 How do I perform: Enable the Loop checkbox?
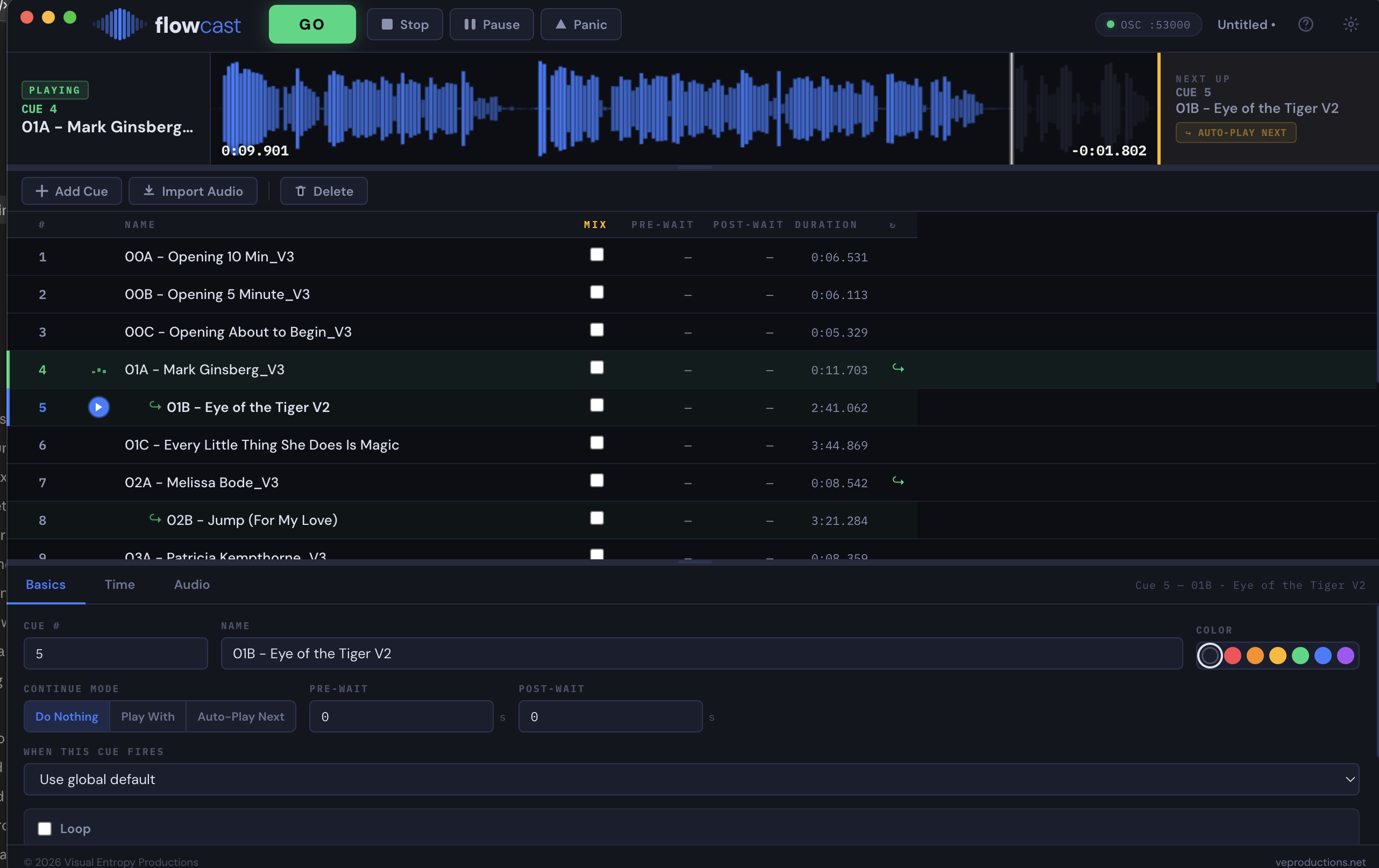click(x=45, y=829)
